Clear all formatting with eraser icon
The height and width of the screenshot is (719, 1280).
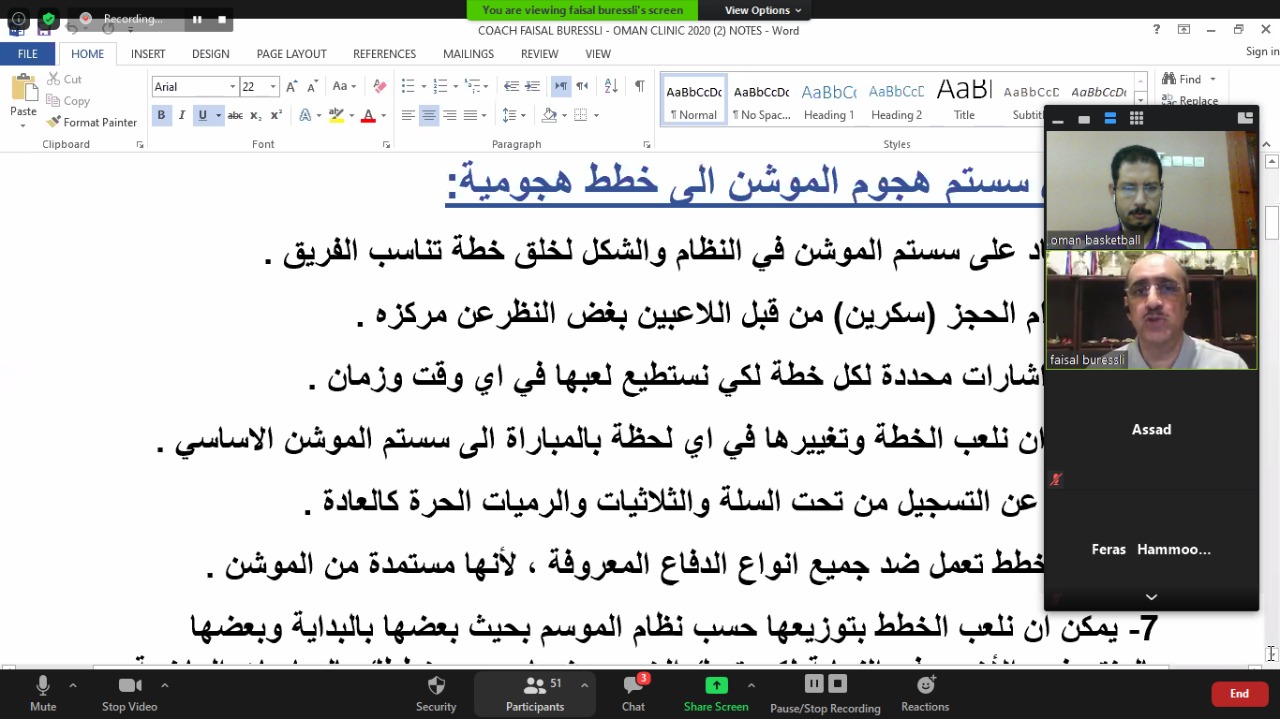(379, 87)
